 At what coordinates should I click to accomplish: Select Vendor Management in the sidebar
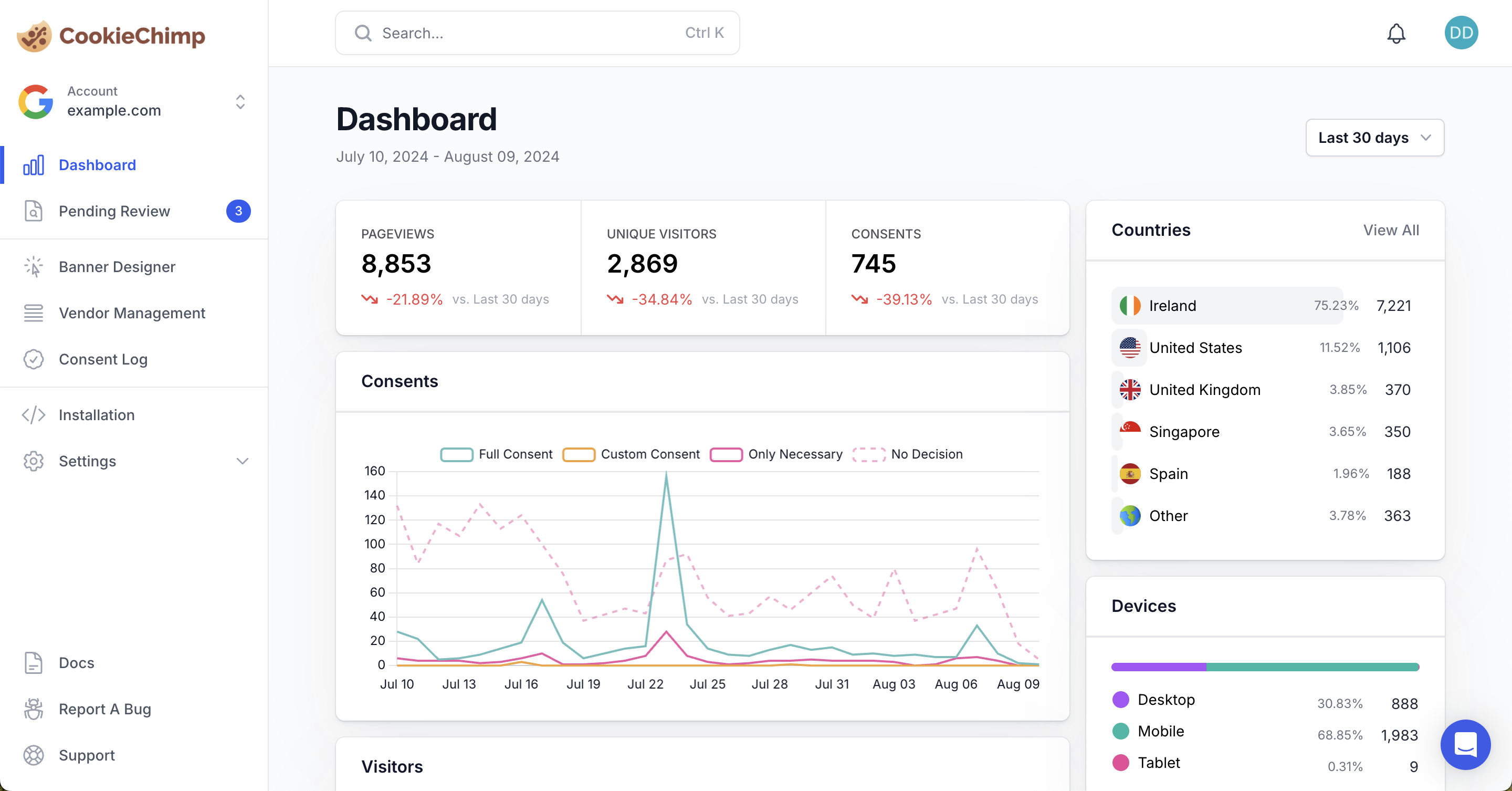(132, 313)
